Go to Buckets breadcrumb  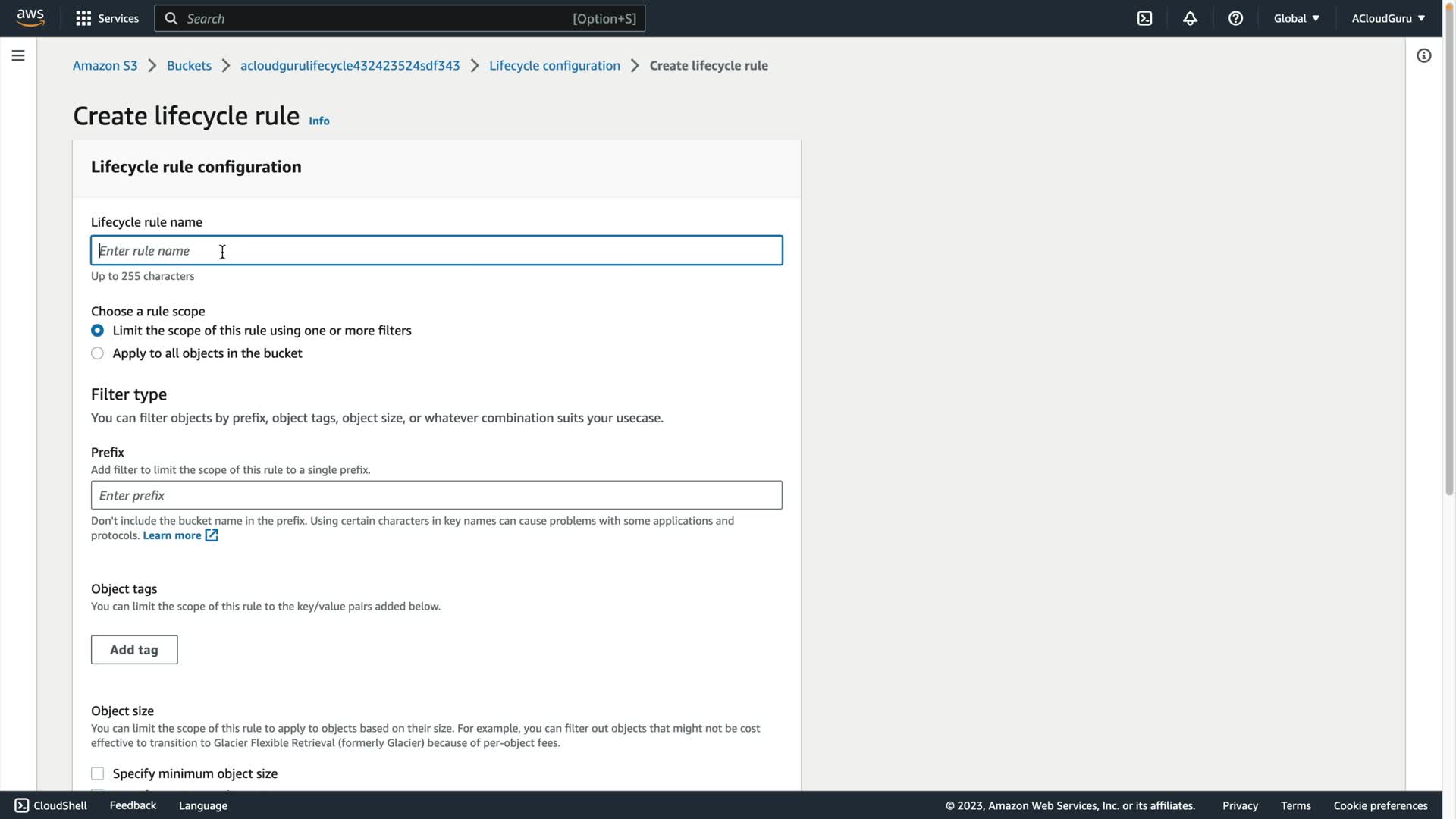(189, 65)
